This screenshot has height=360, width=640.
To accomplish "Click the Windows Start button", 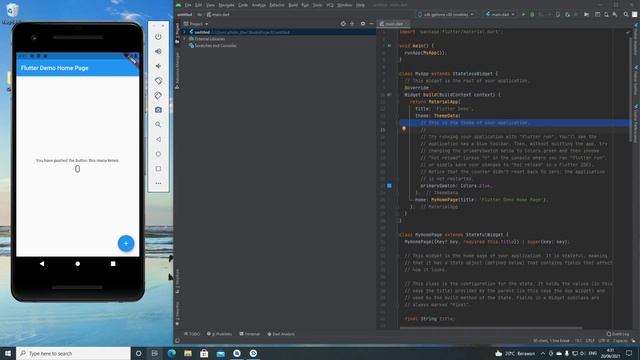I will click(x=8, y=353).
